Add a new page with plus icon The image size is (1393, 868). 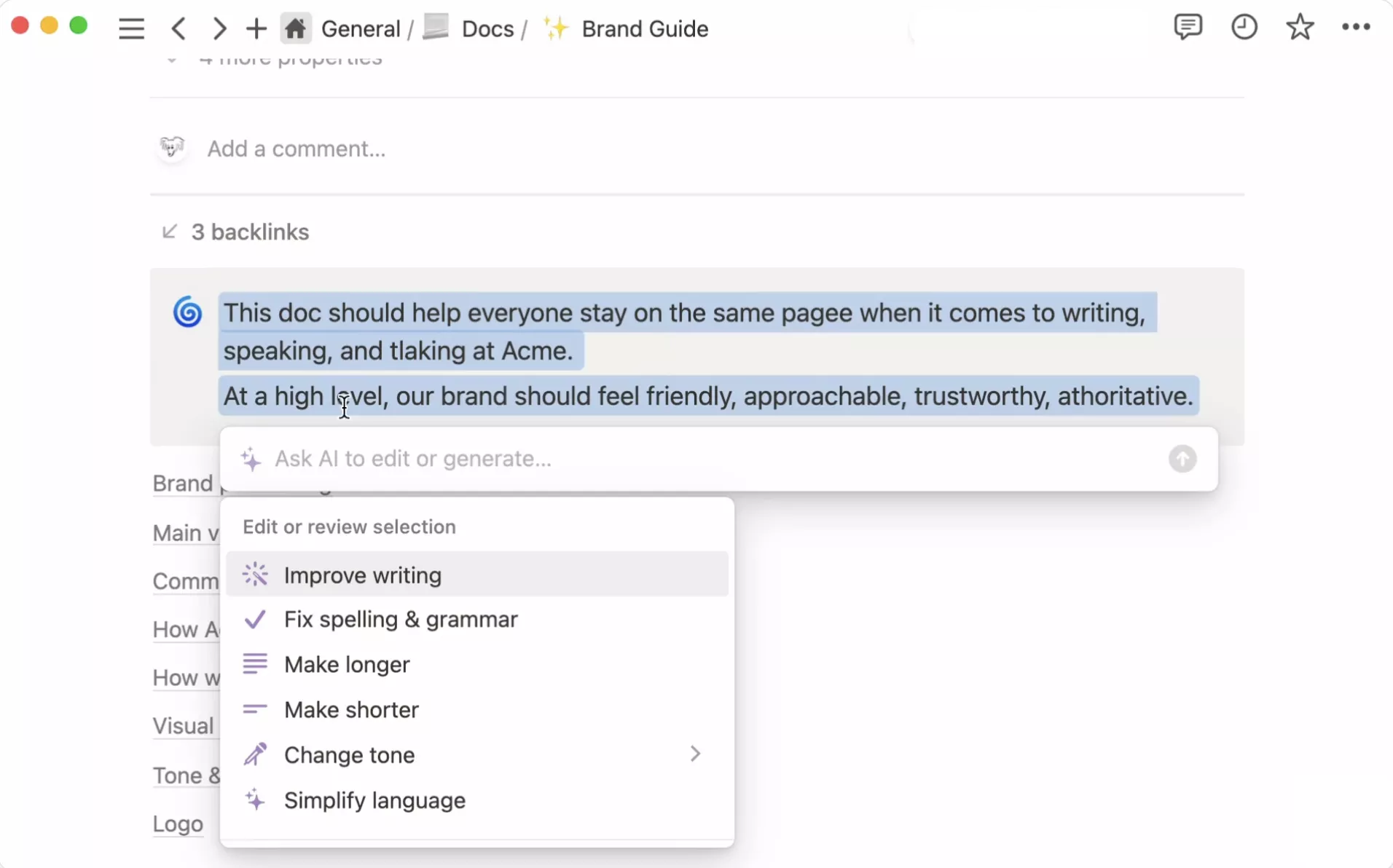[256, 28]
